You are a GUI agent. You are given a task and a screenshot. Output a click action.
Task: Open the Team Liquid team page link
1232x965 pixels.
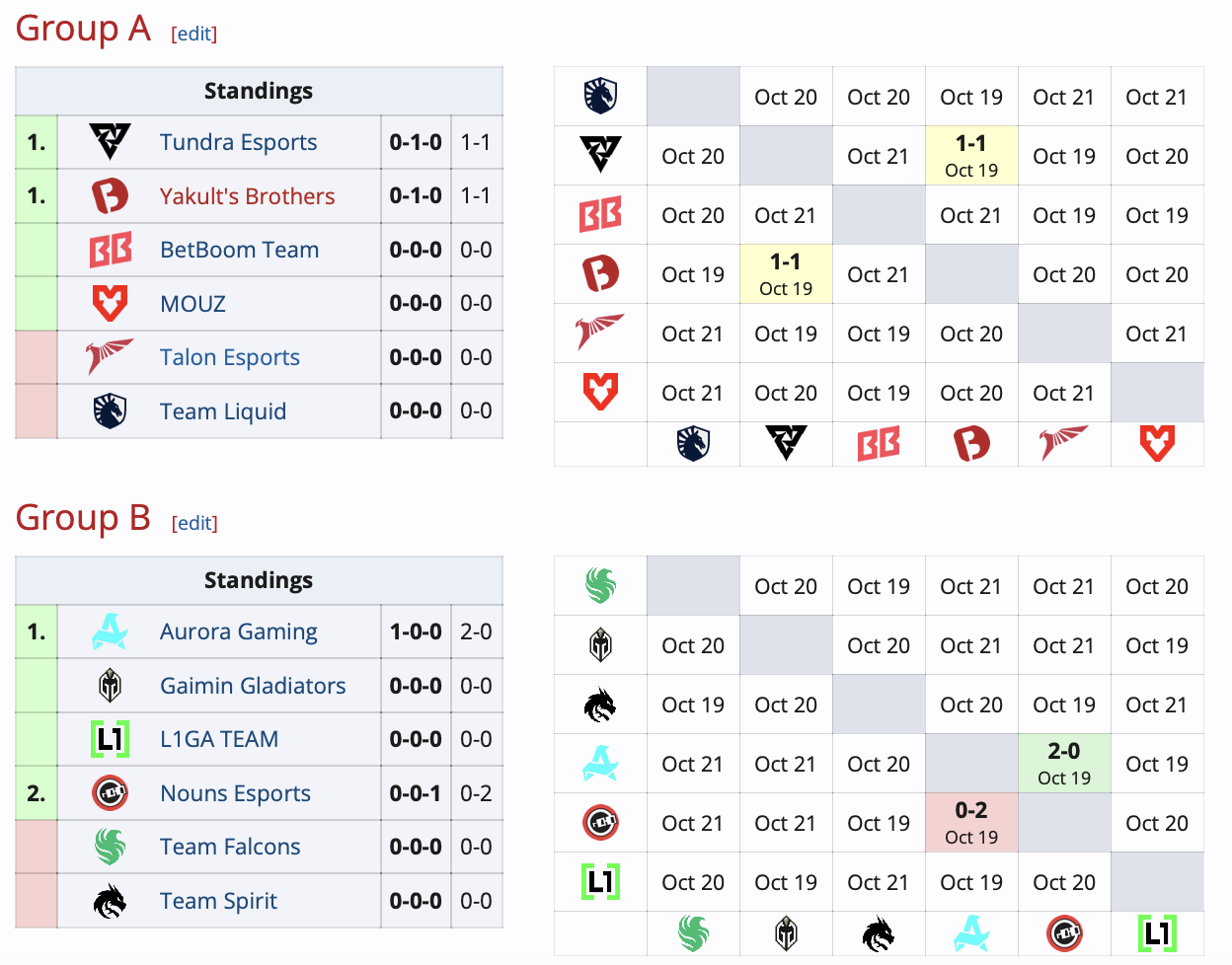pyautogui.click(x=223, y=411)
